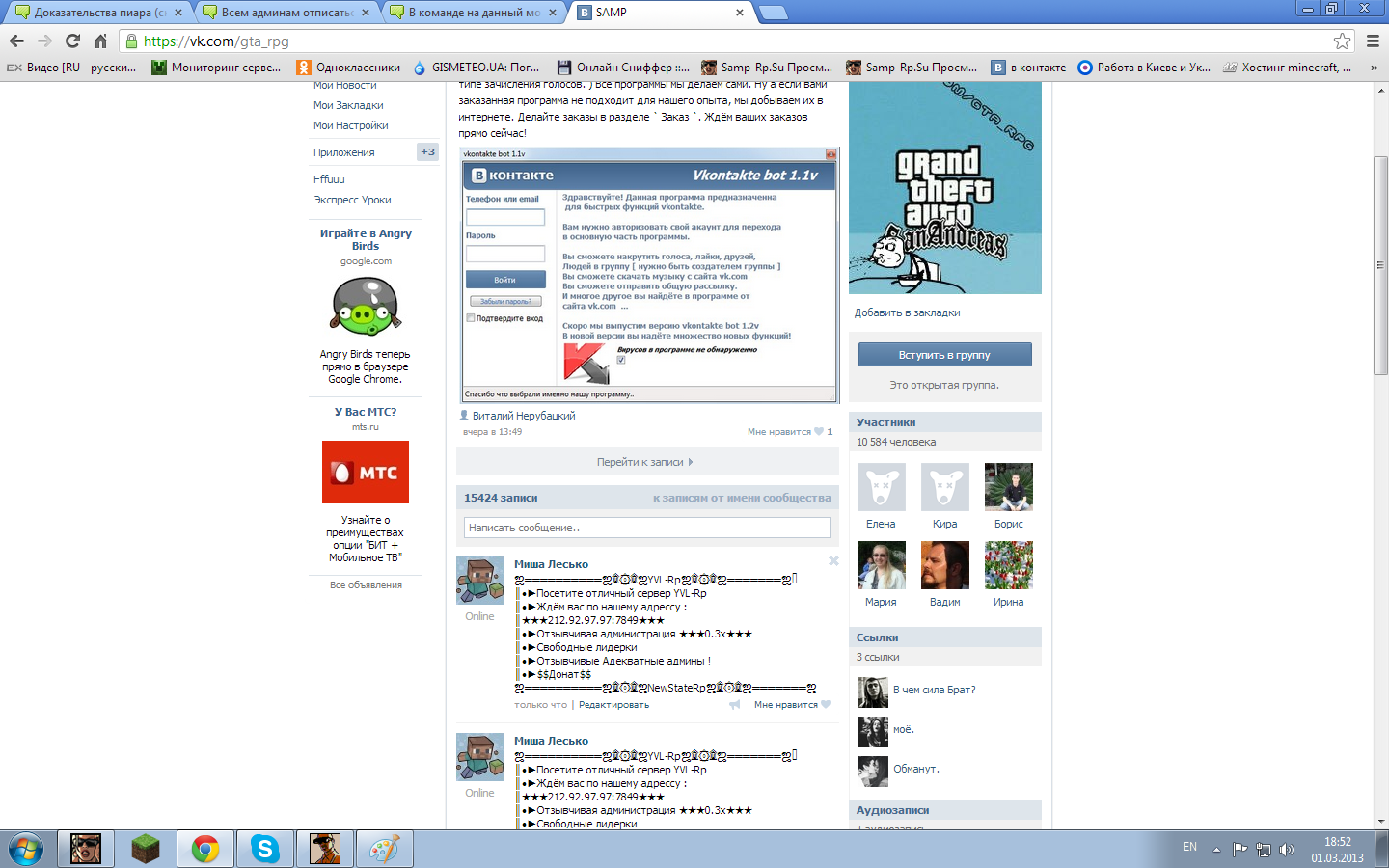Open the Windows Start button

pyautogui.click(x=26, y=850)
